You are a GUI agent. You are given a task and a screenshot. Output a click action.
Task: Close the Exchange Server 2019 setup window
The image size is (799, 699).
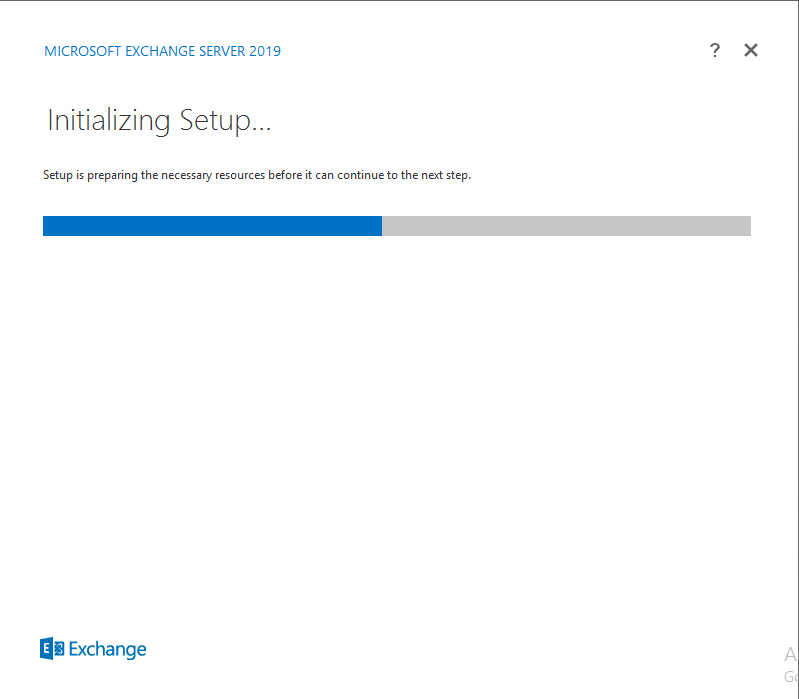coord(751,50)
